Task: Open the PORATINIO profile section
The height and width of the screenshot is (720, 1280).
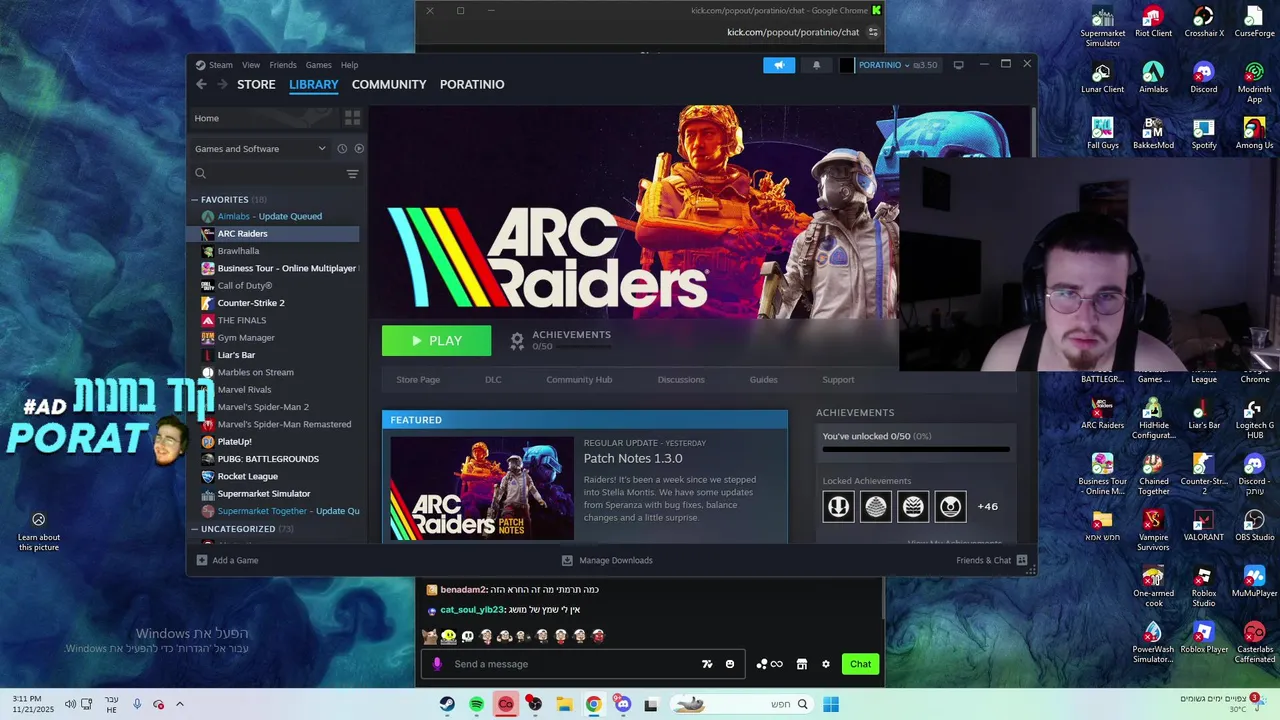Action: tap(472, 84)
